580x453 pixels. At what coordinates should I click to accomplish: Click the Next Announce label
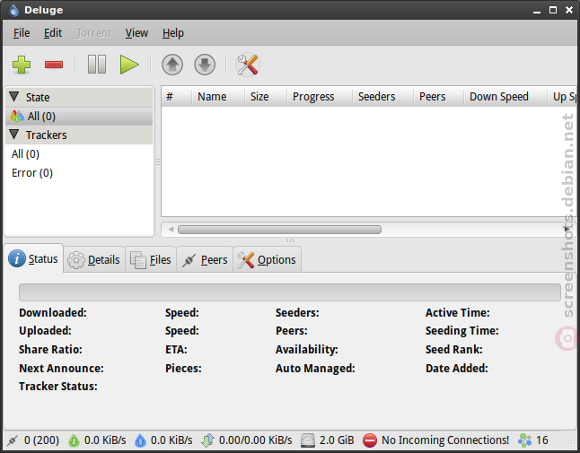(x=61, y=368)
